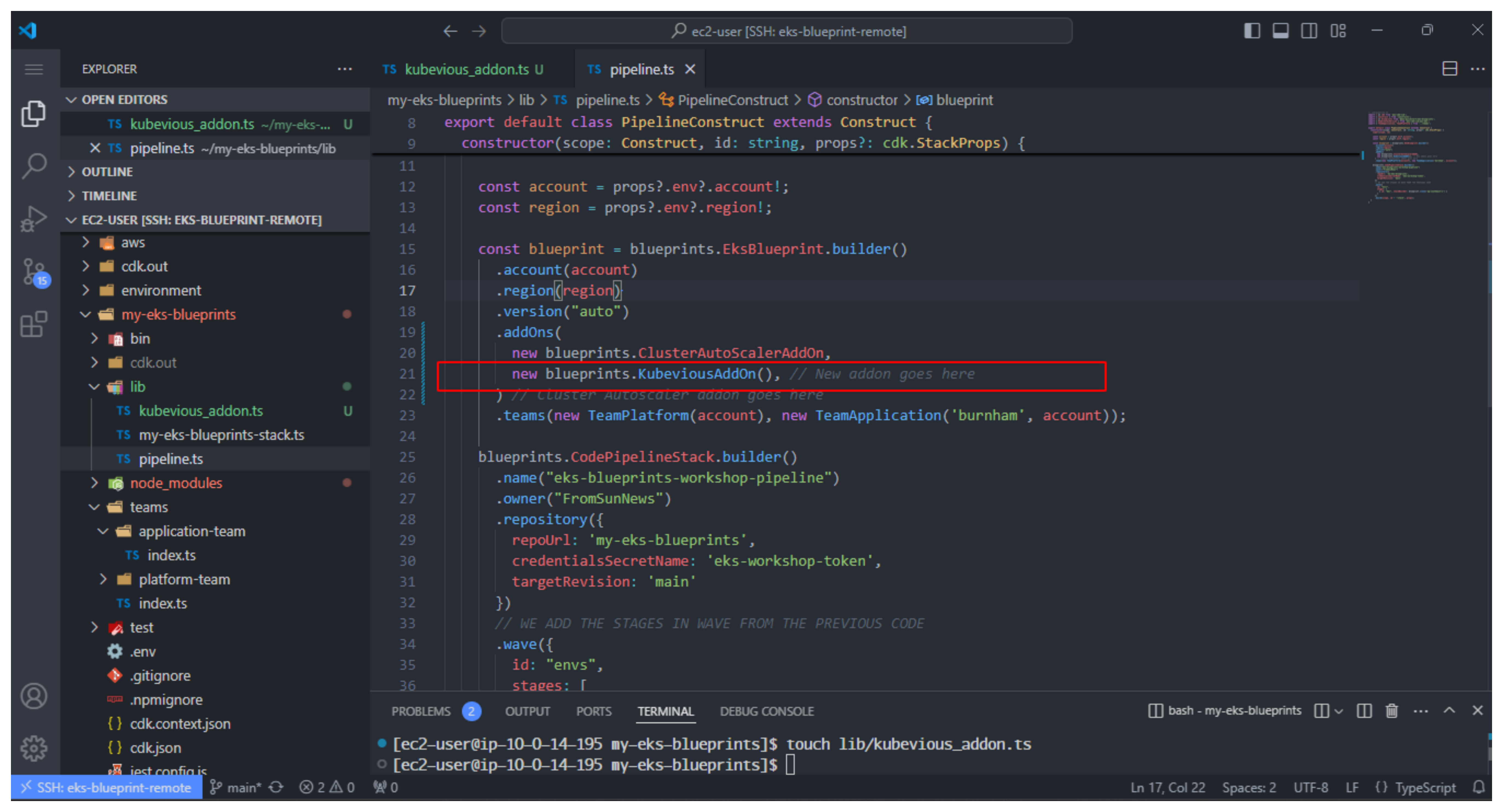Toggle primary sidebar visibility in title bar
This screenshot has height=812, width=1503.
(1252, 30)
